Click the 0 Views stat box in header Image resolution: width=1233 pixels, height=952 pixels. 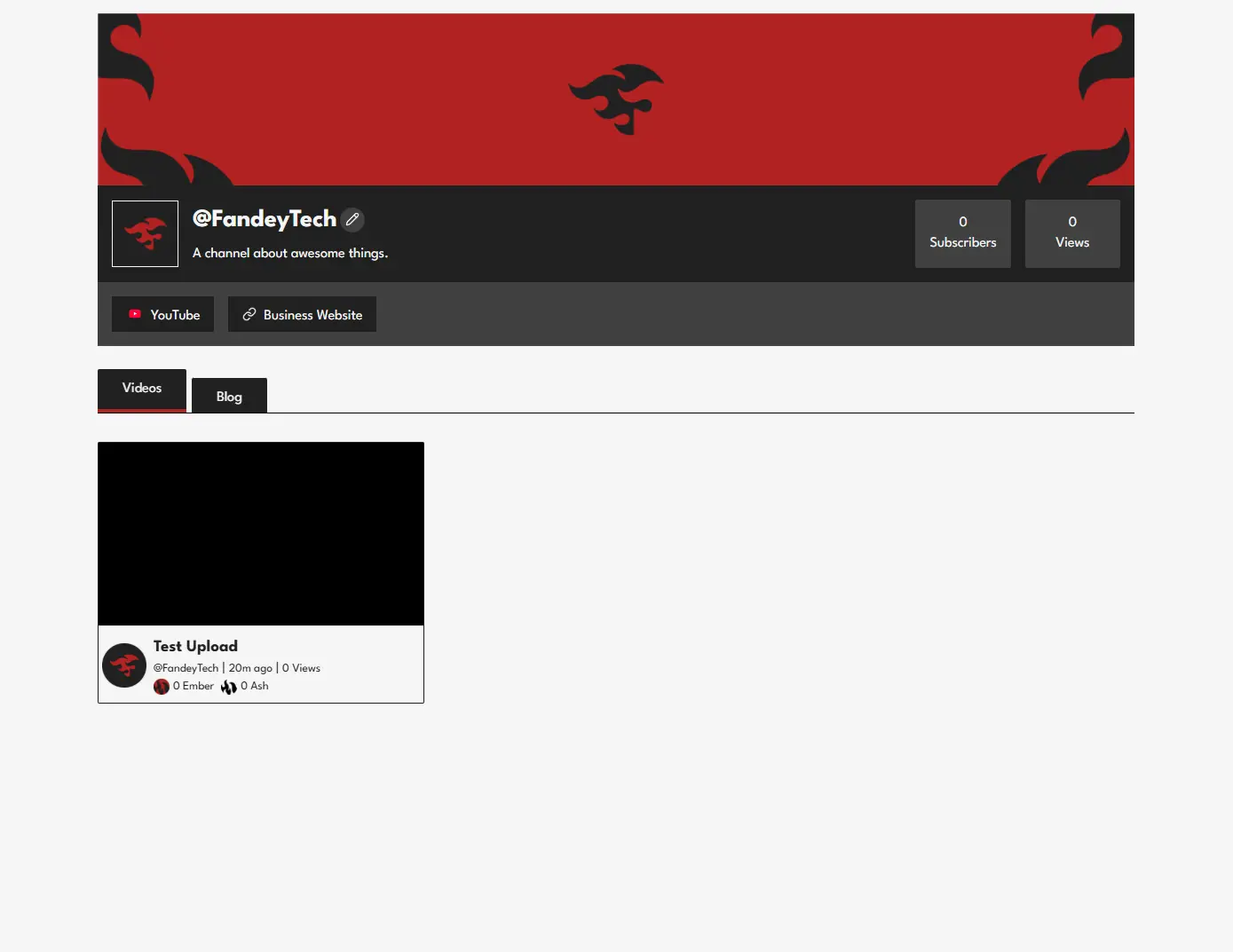[1071, 233]
